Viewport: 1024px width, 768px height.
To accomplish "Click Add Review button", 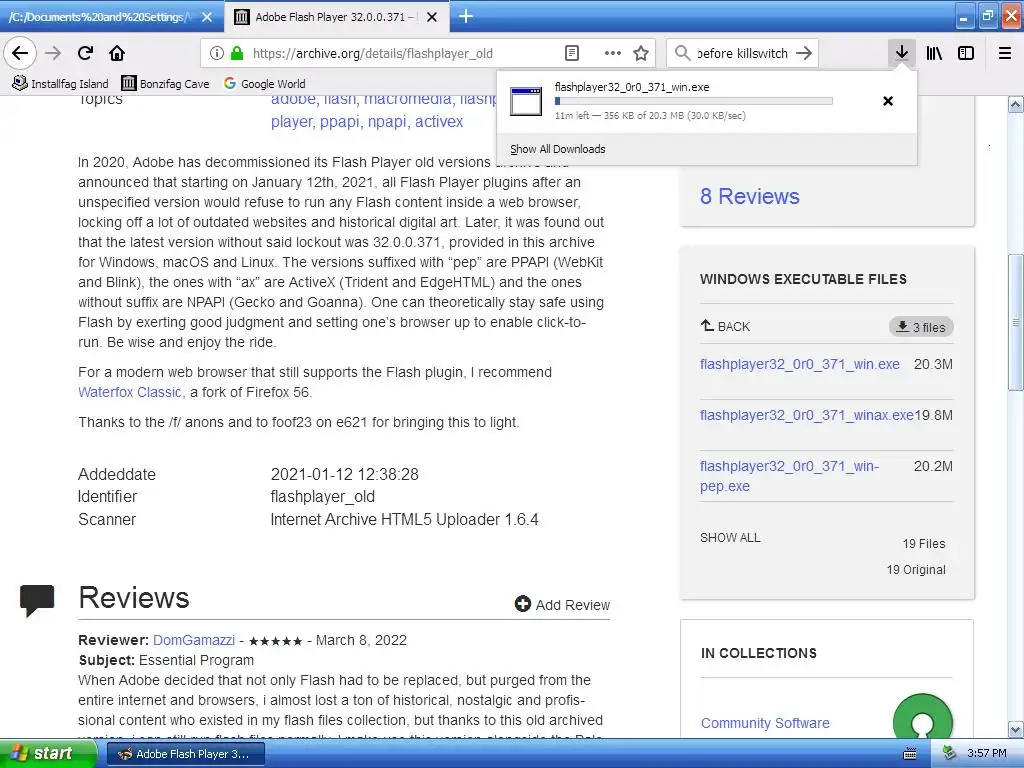I will pyautogui.click(x=562, y=604).
